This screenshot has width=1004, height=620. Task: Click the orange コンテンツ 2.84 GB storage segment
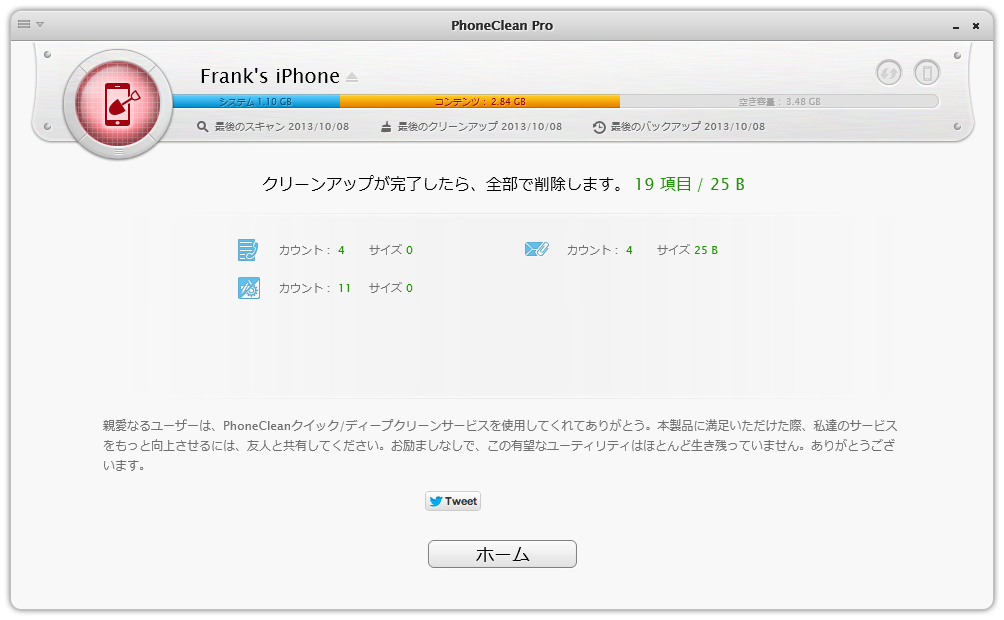click(x=480, y=101)
